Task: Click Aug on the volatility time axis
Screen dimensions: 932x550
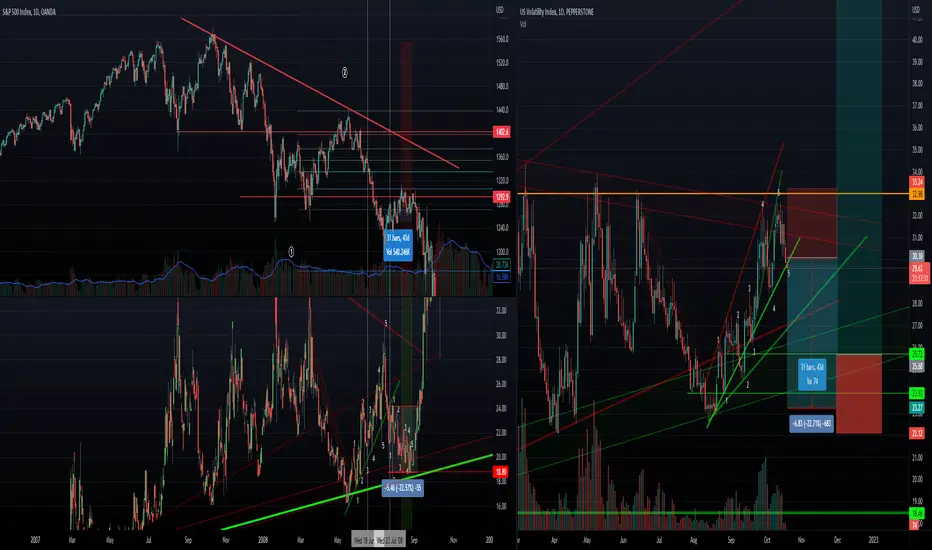Action: click(x=694, y=540)
